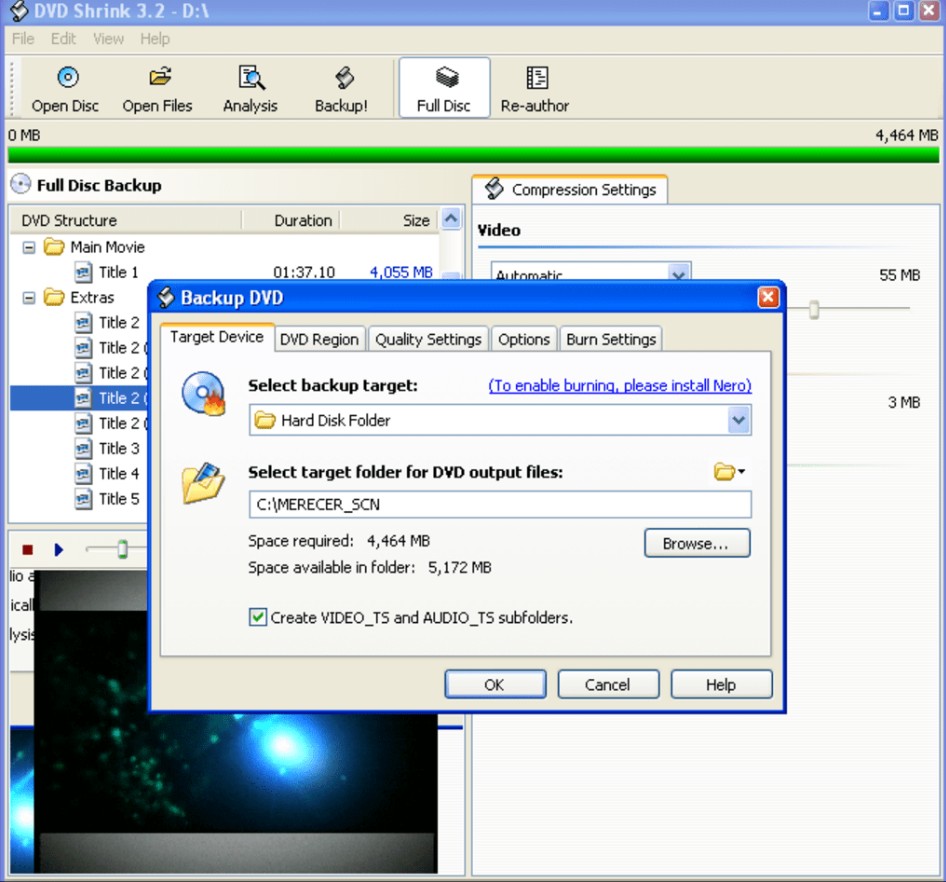Click the Title 1 file icon
The width and height of the screenshot is (946, 882).
click(83, 272)
